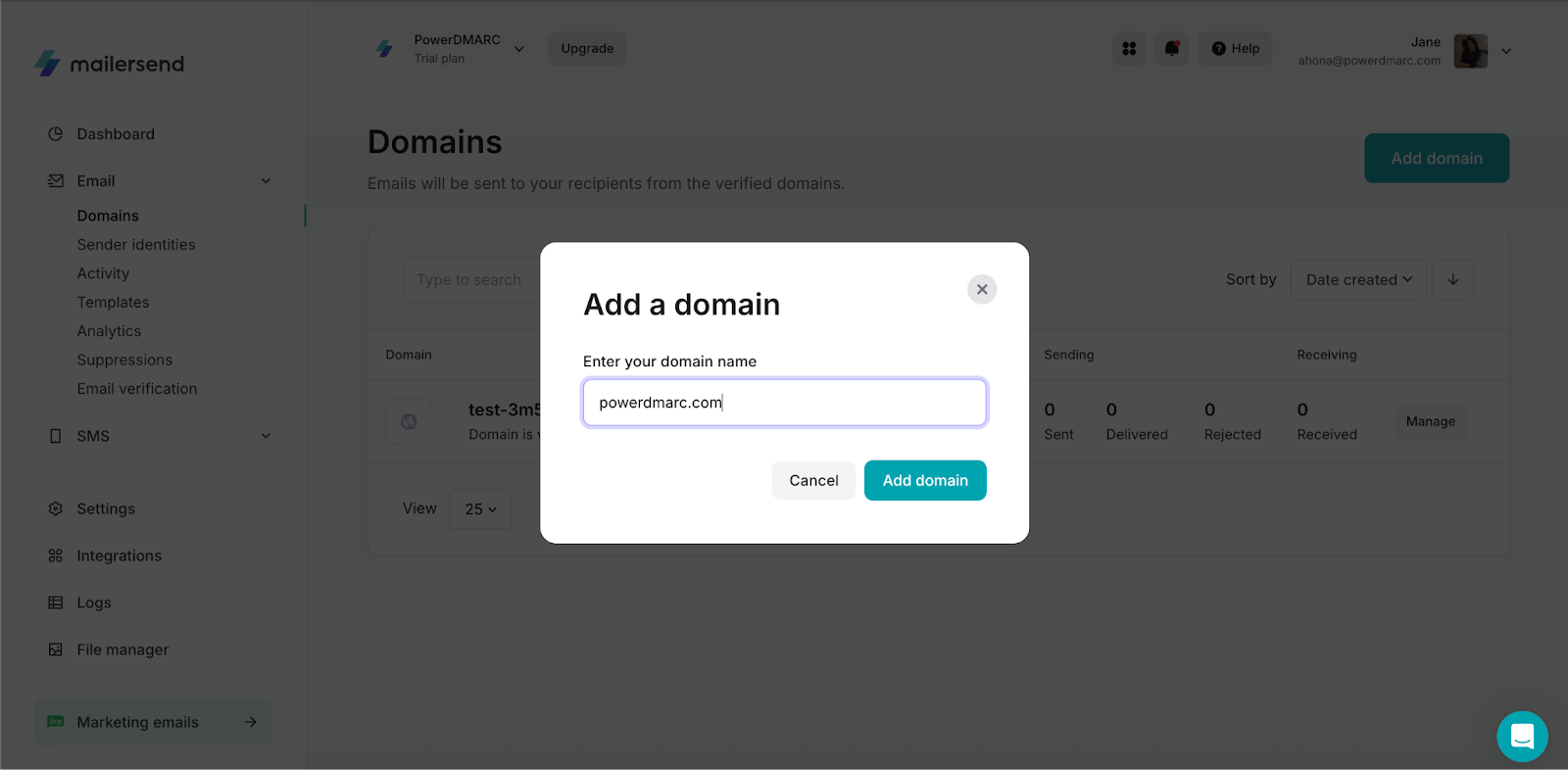The height and width of the screenshot is (770, 1568).
Task: Click the File manager image icon
Action: [x=56, y=650]
